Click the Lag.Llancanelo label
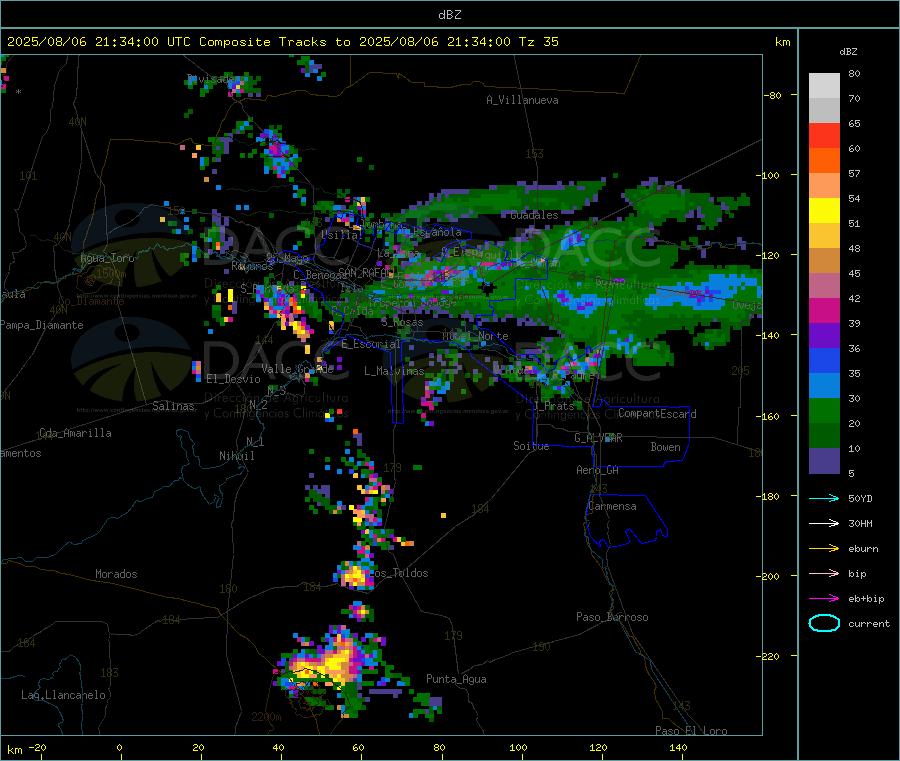900x761 pixels. 63,695
